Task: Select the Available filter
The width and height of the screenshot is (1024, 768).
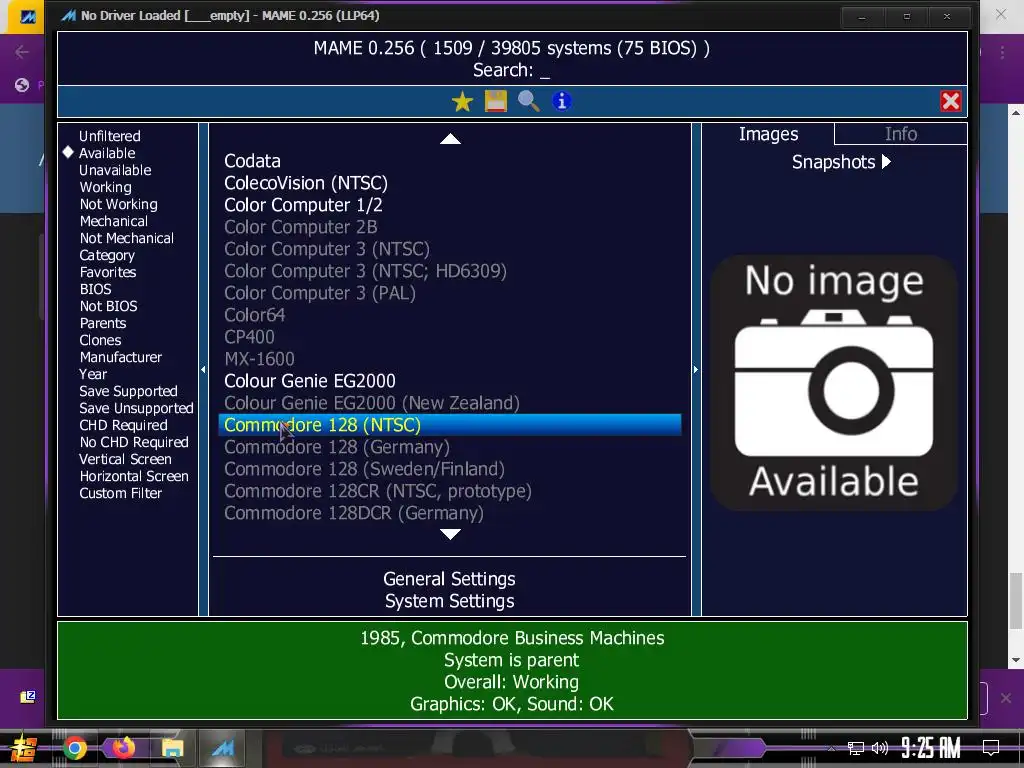Action: tap(107, 153)
